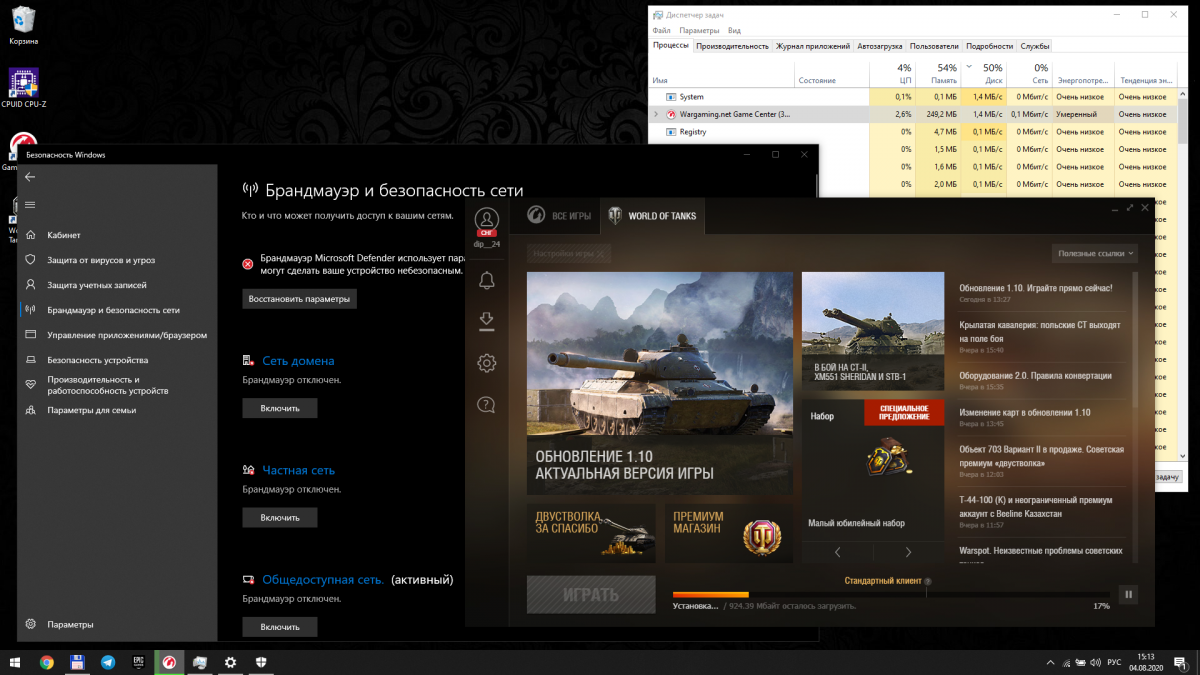Expand the Полезные ссылки dropdown

(1095, 254)
